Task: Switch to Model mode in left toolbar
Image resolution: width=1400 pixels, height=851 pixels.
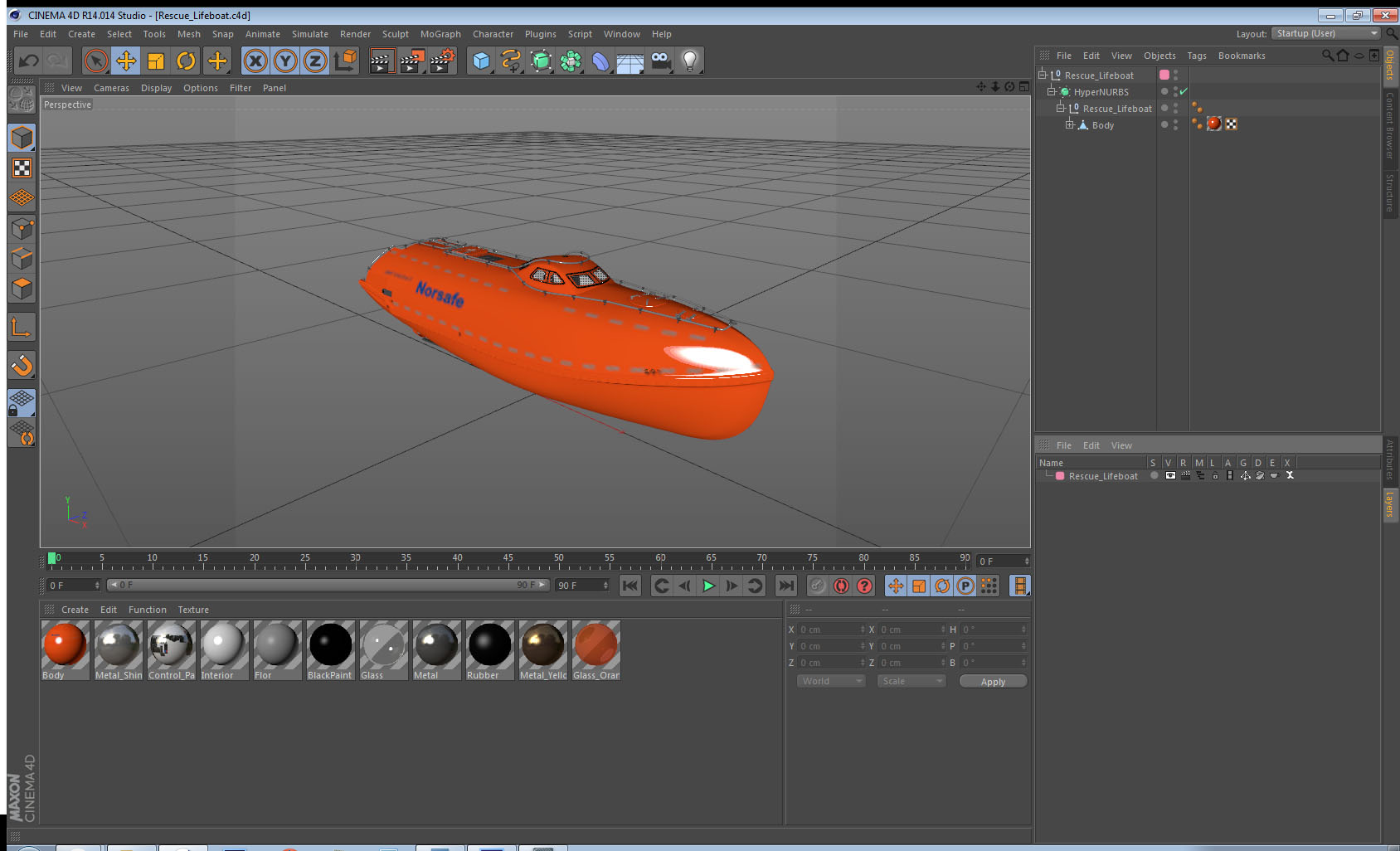Action: pyautogui.click(x=22, y=138)
